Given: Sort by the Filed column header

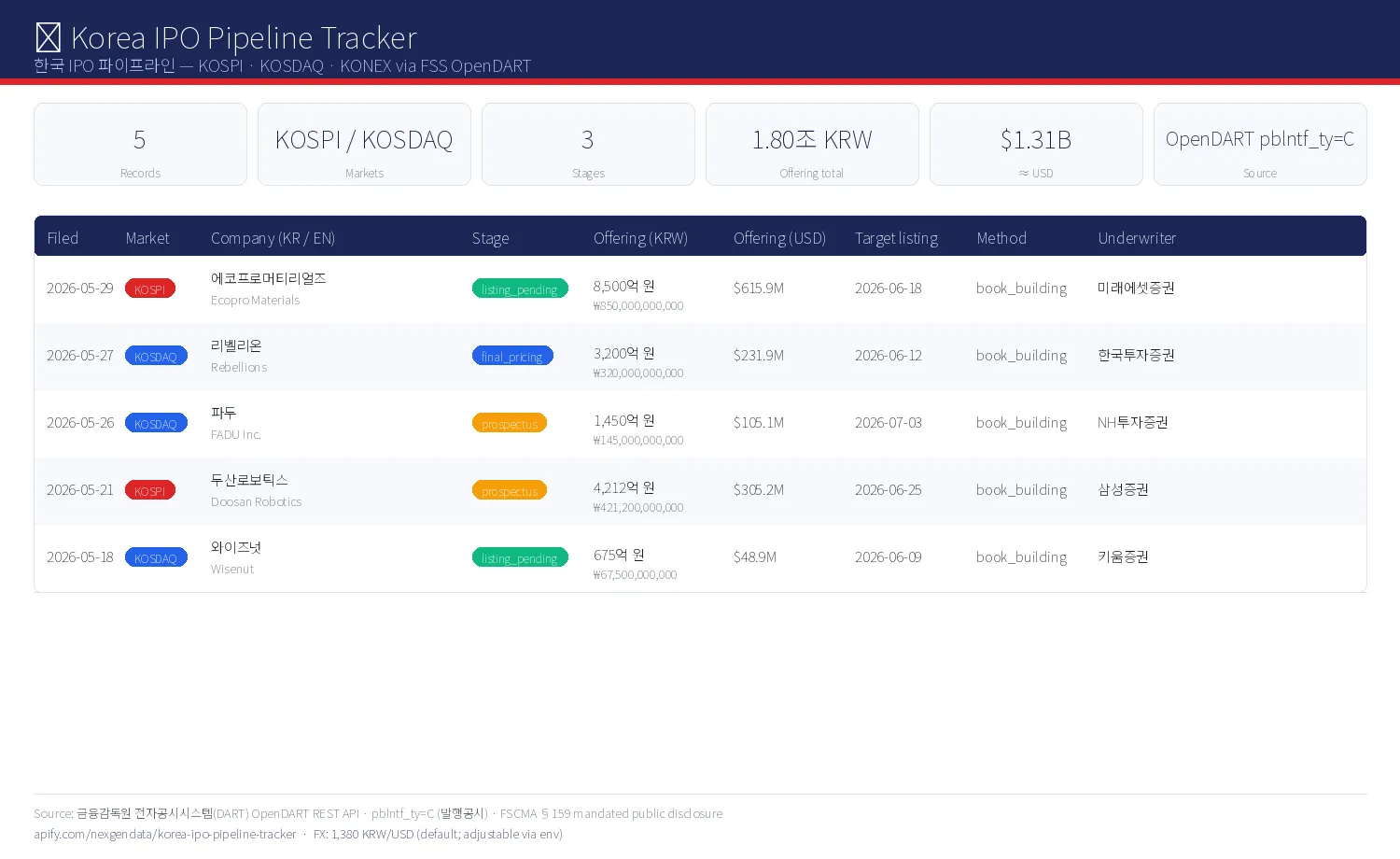Looking at the screenshot, I should 63,238.
